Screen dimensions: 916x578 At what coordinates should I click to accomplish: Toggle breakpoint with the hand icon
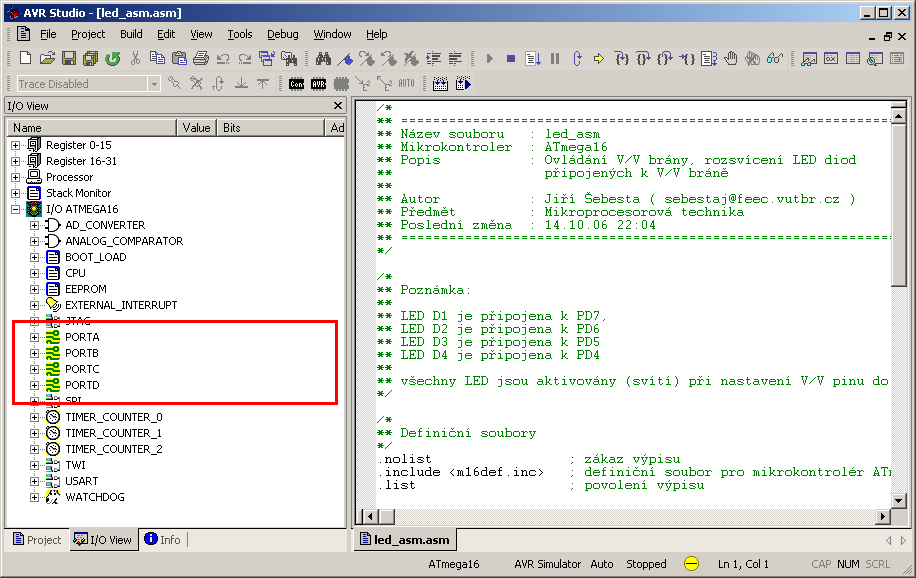tap(731, 58)
